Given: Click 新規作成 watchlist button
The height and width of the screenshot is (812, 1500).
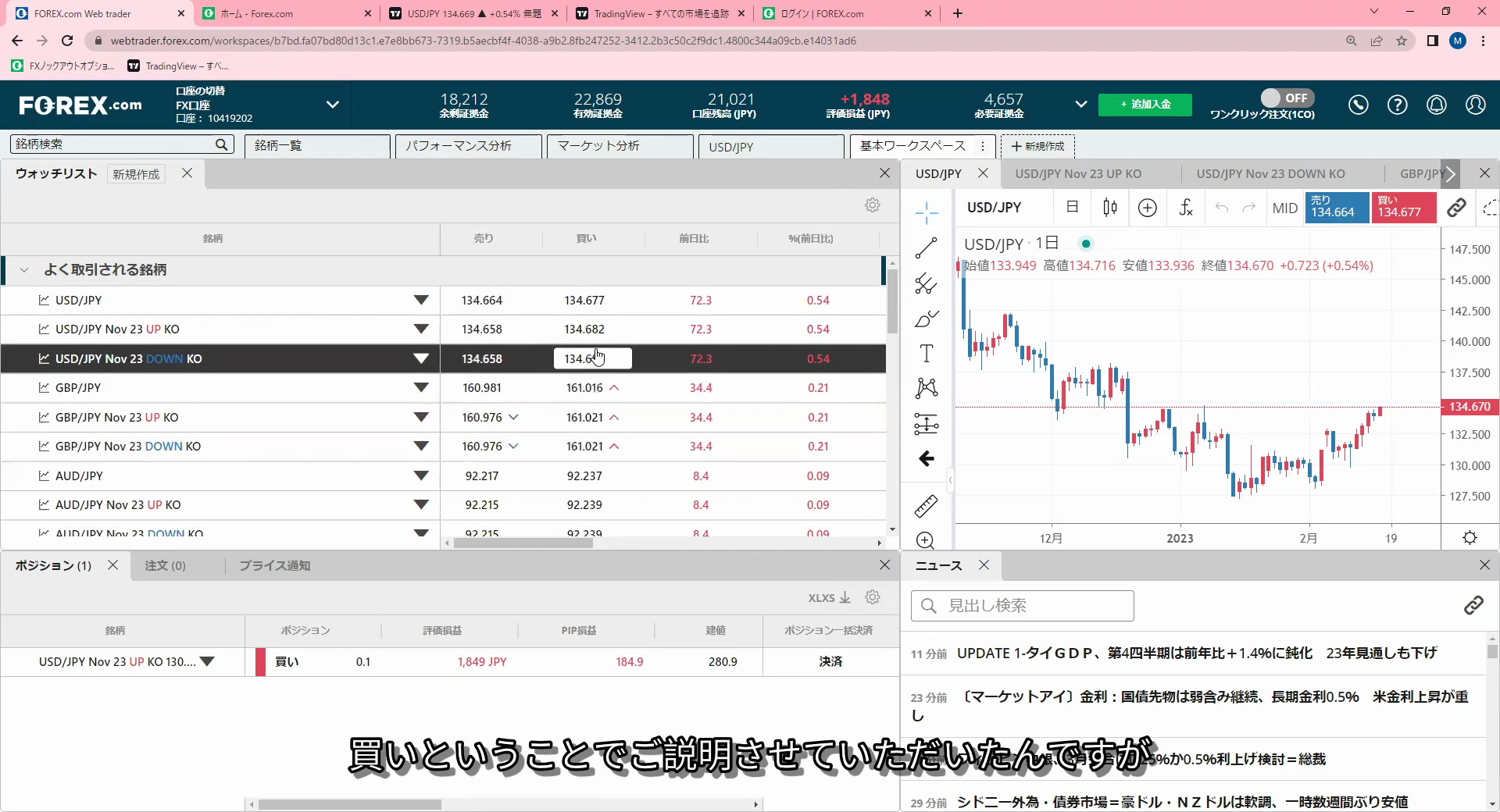Looking at the screenshot, I should click(136, 174).
